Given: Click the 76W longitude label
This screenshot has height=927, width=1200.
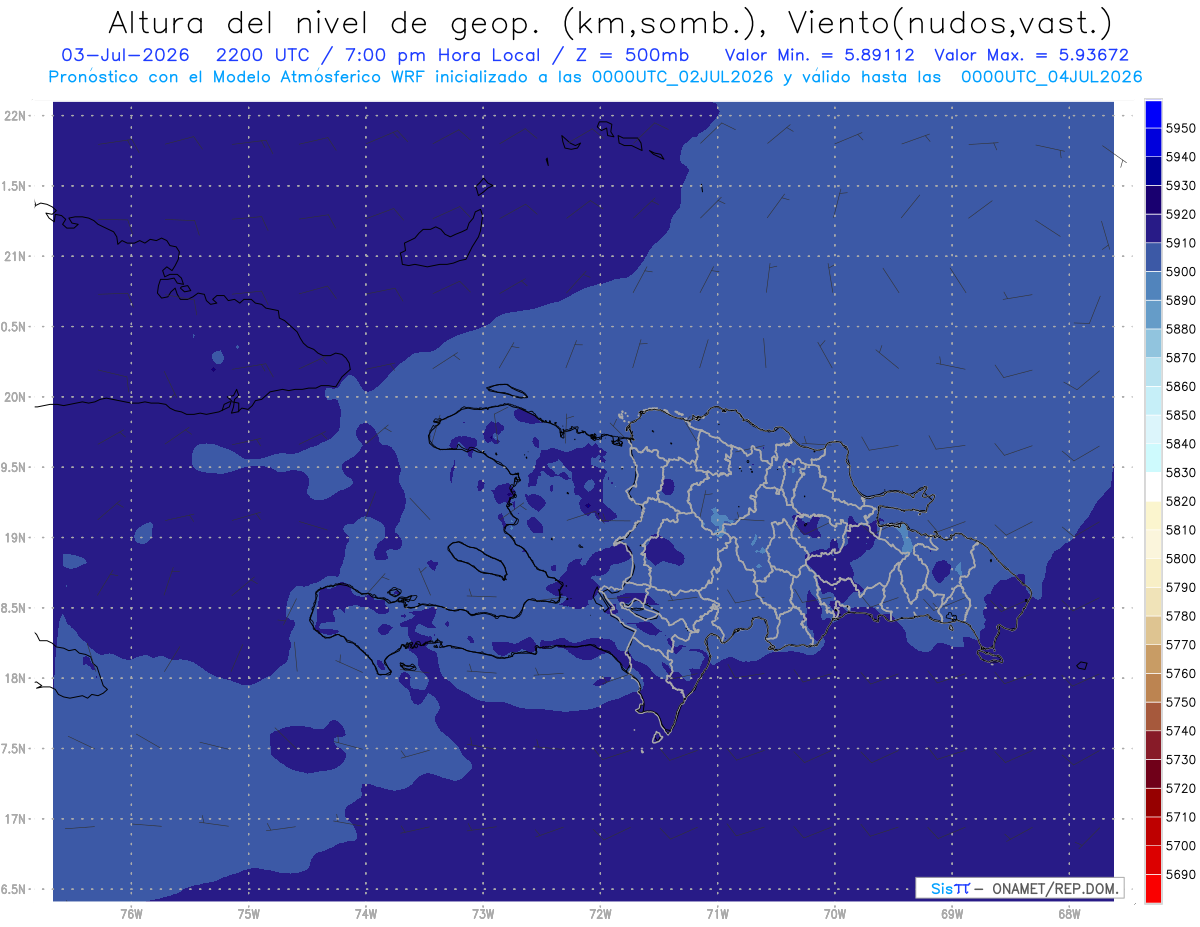Looking at the screenshot, I should point(131,914).
